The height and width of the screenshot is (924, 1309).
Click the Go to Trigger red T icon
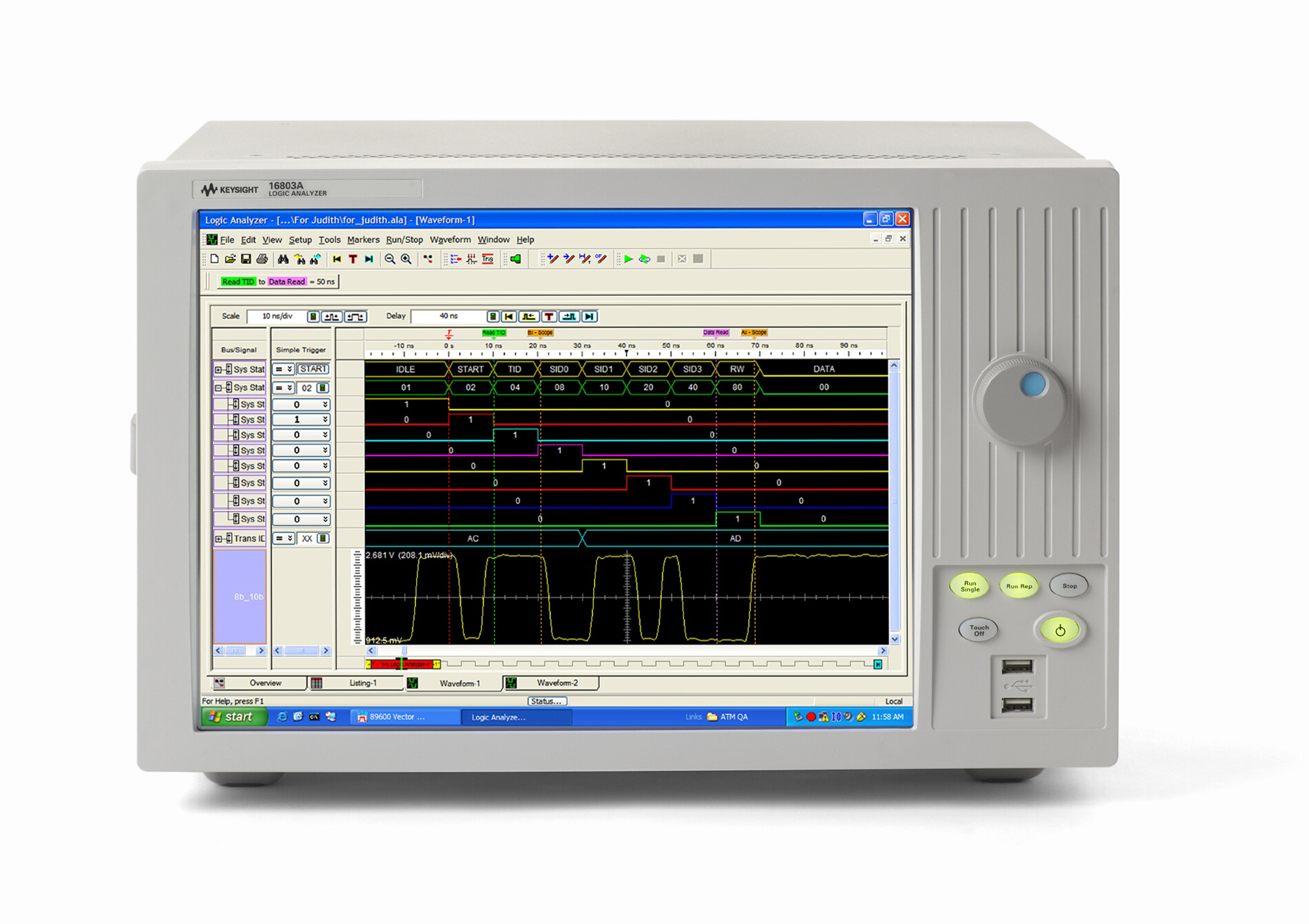tap(353, 259)
